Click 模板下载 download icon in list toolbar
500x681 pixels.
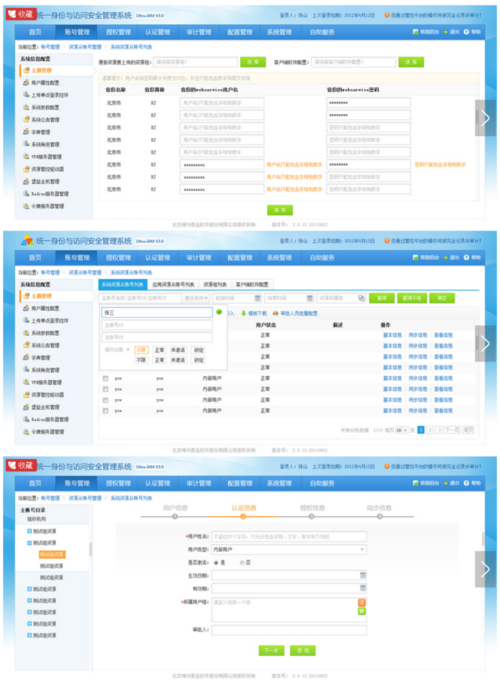243,313
